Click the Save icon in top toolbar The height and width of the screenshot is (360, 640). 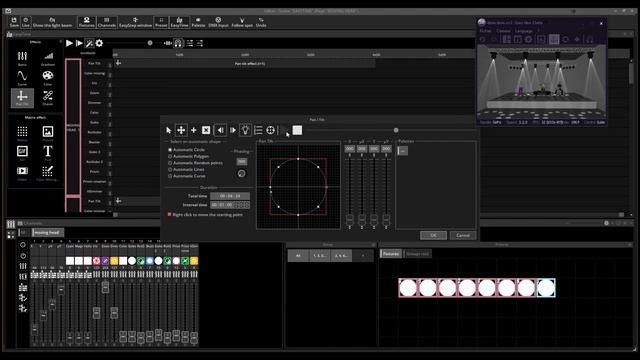point(14,22)
